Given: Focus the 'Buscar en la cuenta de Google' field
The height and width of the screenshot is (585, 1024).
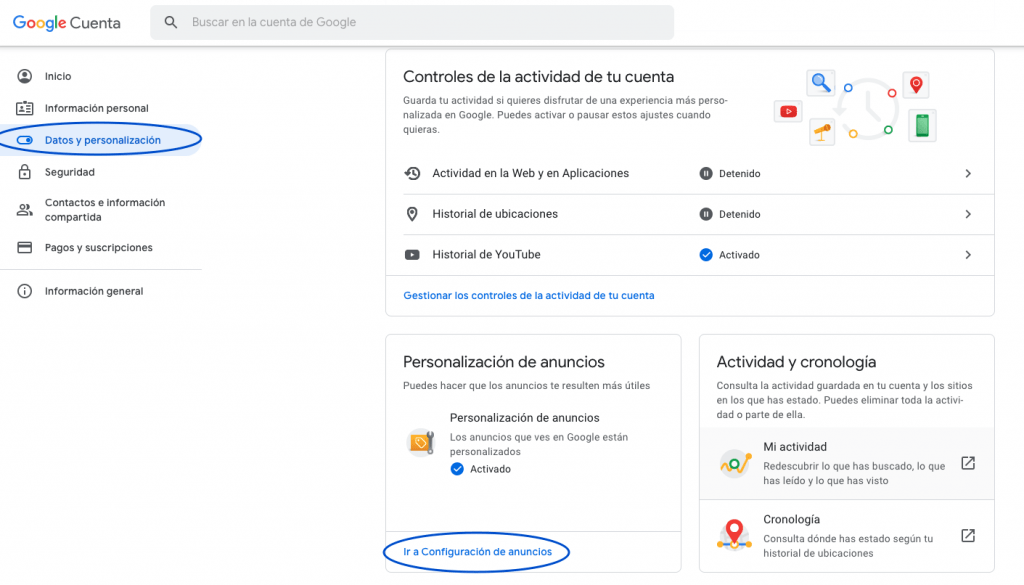Looking at the screenshot, I should (x=412, y=22).
